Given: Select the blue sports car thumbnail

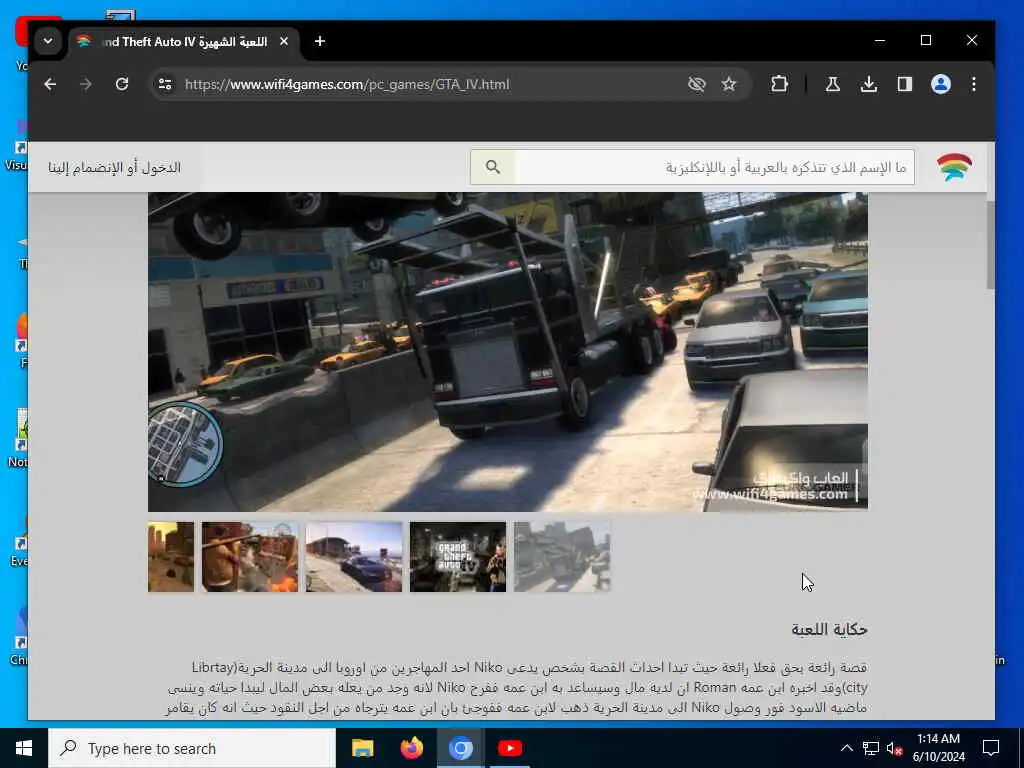Looking at the screenshot, I should [x=354, y=557].
